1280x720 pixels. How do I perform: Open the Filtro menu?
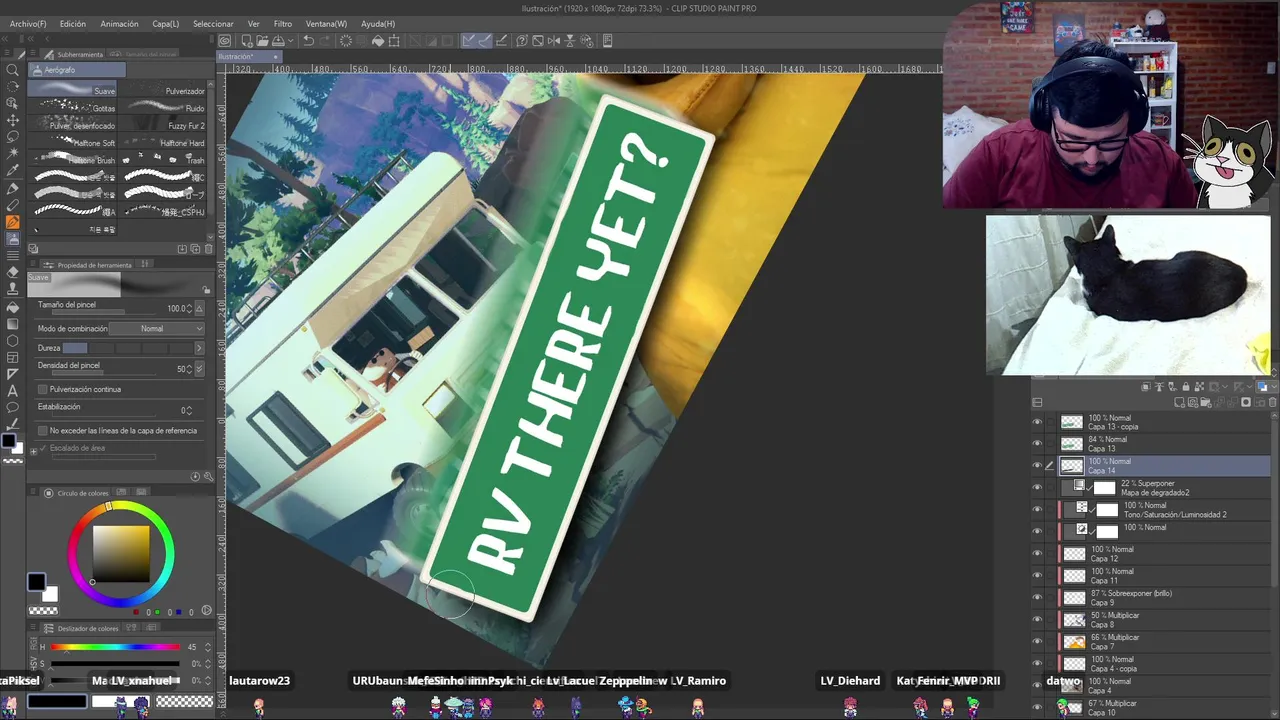[x=283, y=23]
